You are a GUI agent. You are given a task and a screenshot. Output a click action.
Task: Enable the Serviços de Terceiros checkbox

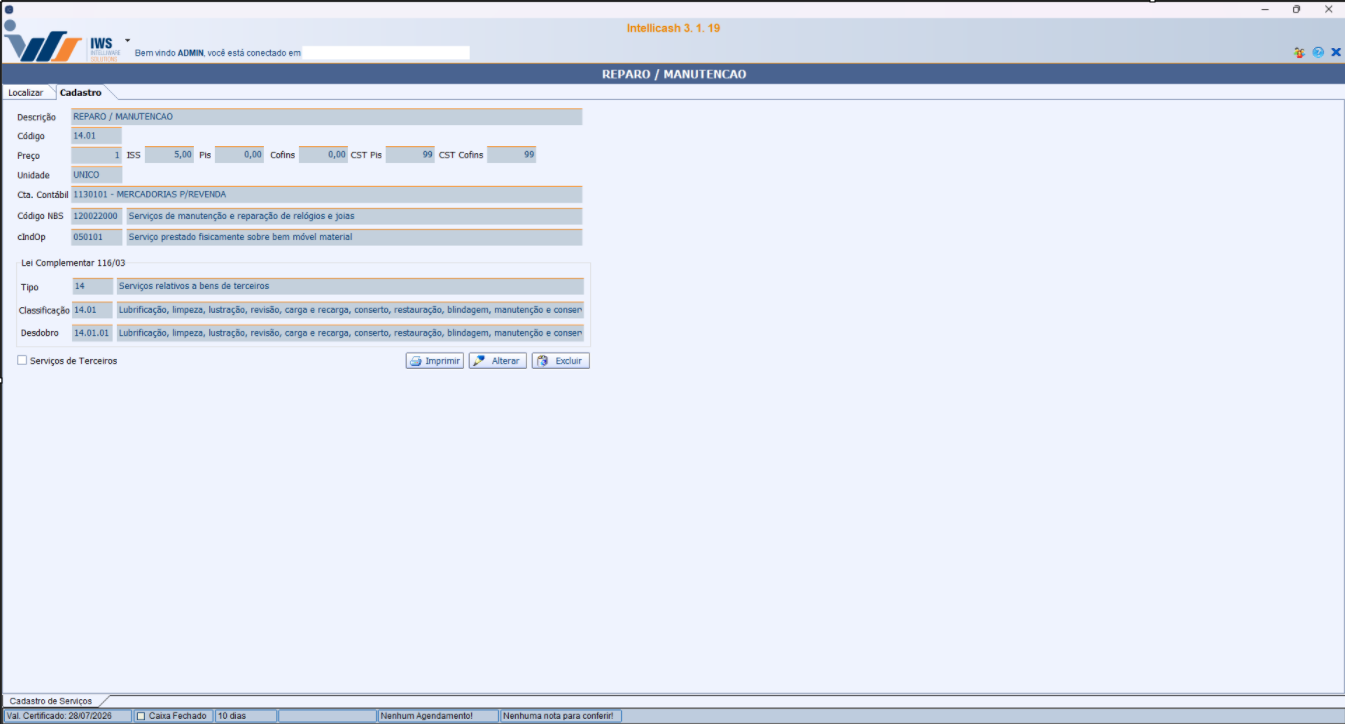pos(22,361)
